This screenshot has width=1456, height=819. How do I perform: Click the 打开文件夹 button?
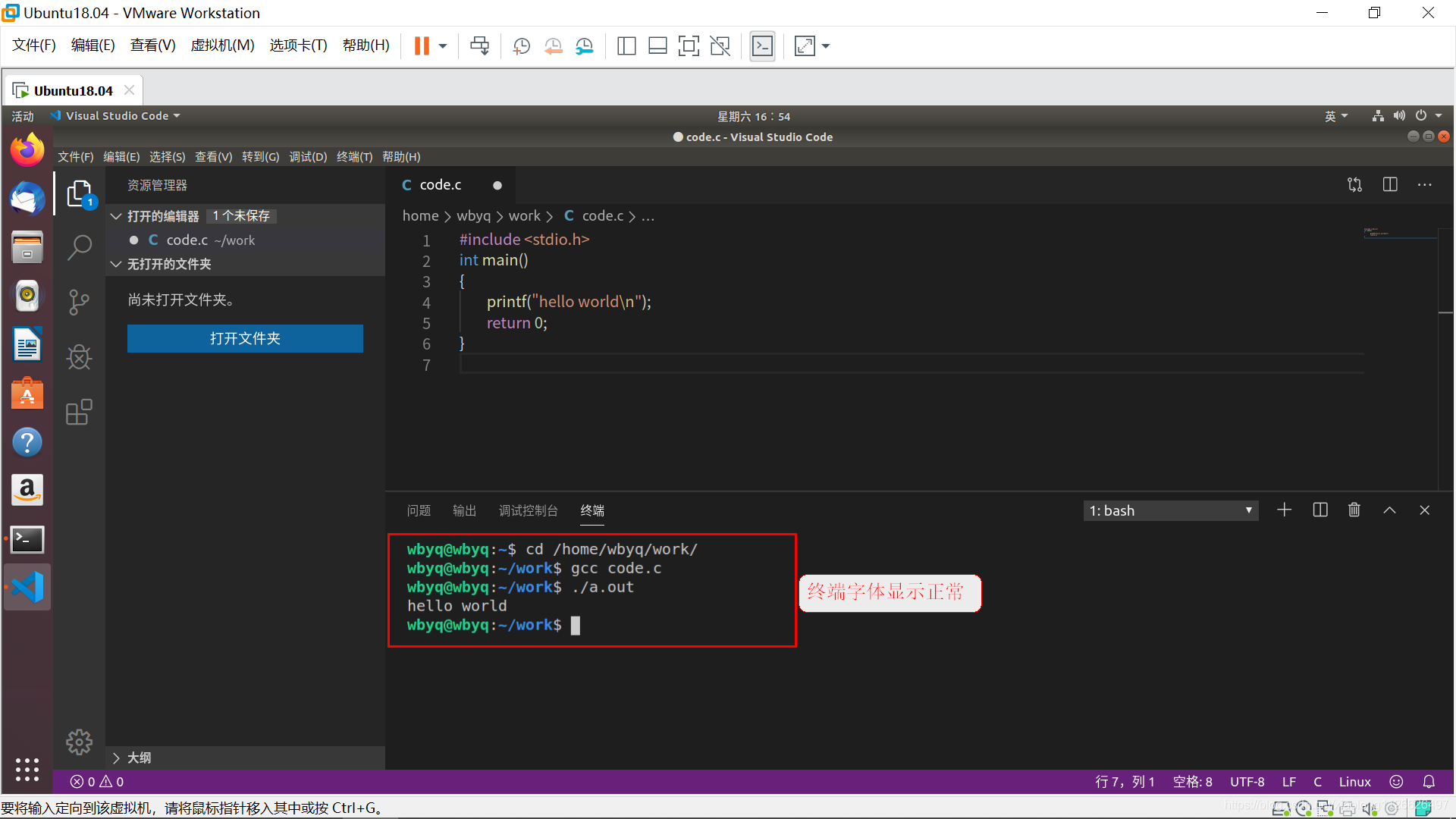244,338
